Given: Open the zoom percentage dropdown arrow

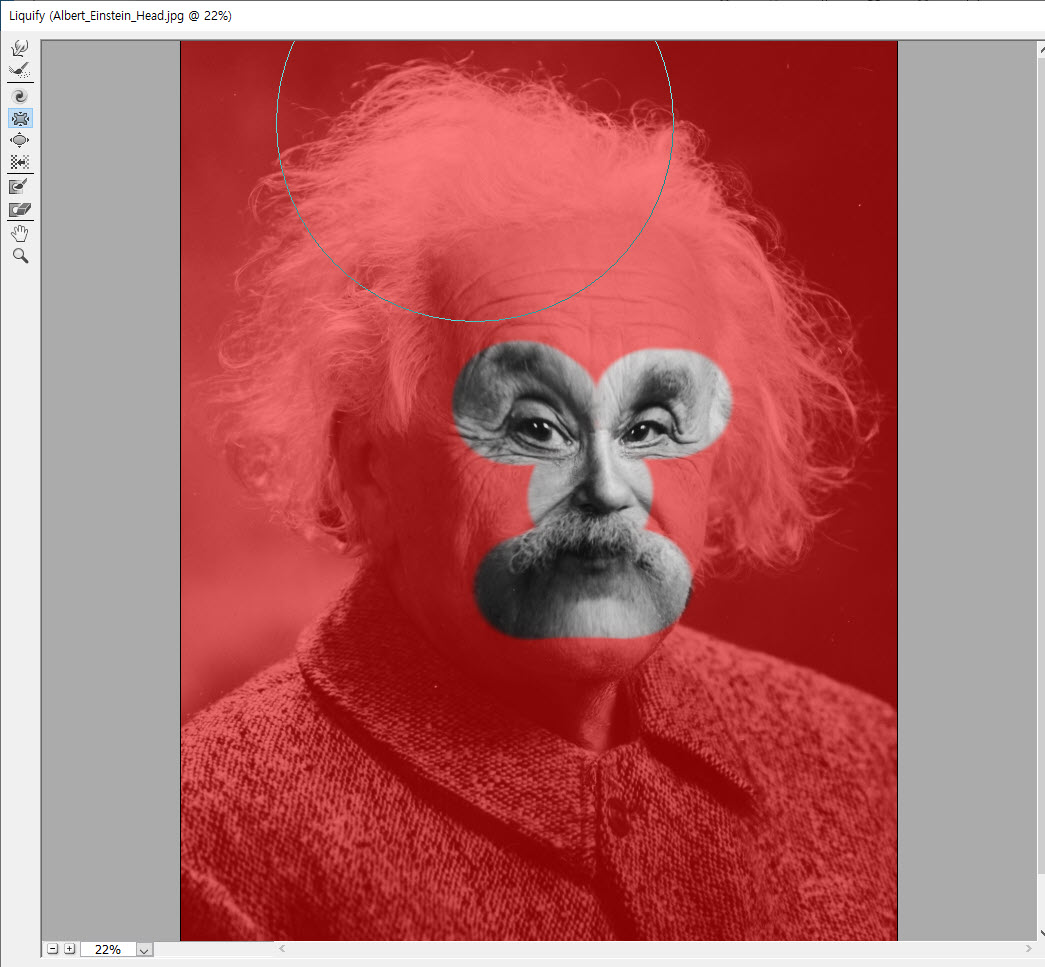Looking at the screenshot, I should point(145,950).
